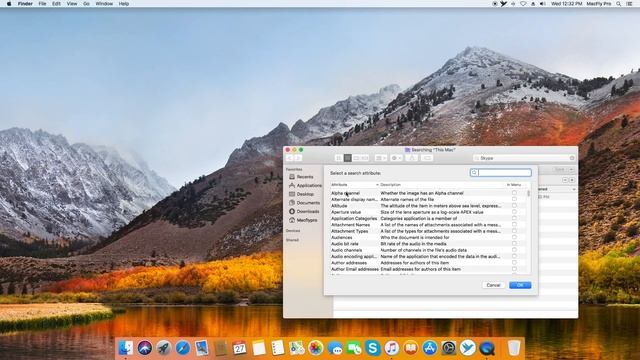Open Finder from the Dock
The height and width of the screenshot is (360, 640).
pos(125,348)
